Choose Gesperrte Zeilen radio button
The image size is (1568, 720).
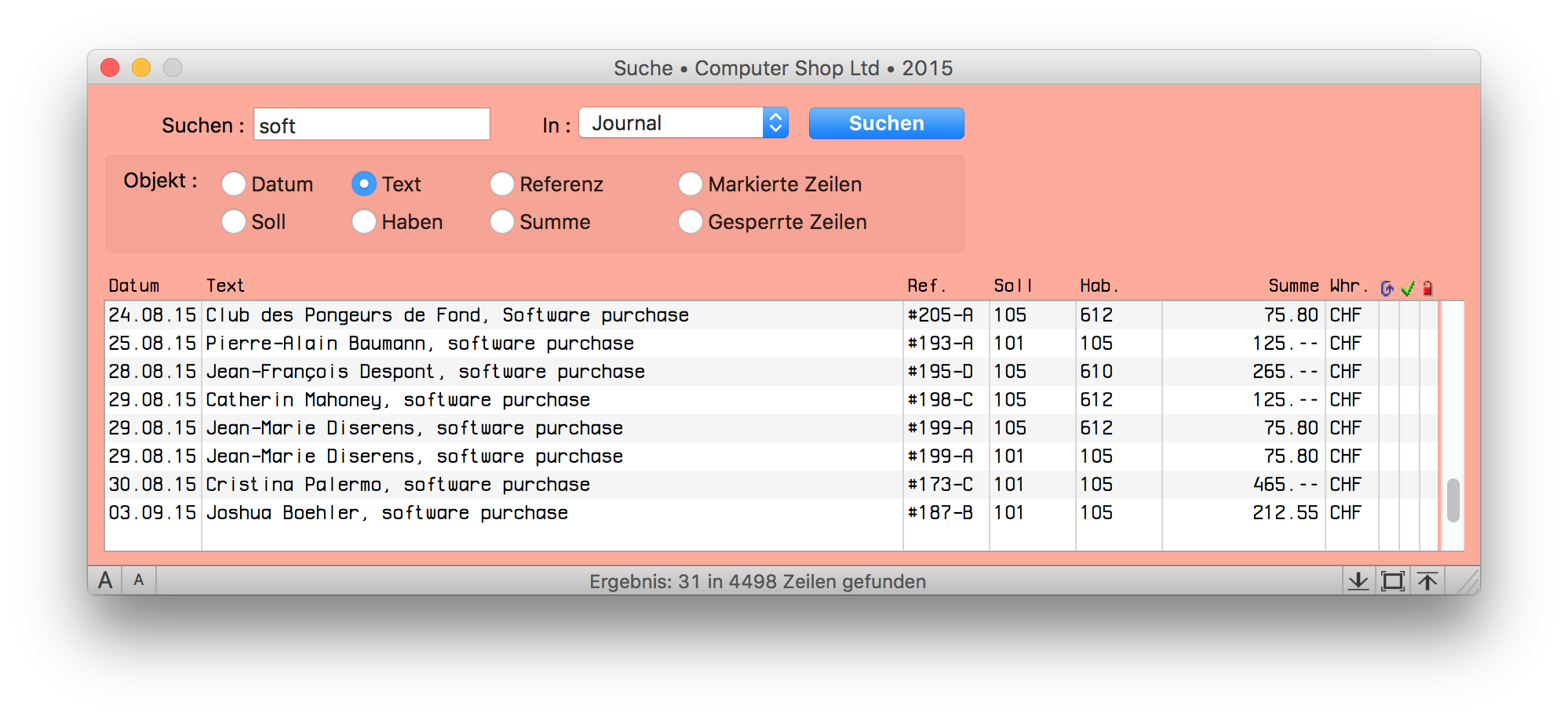691,222
